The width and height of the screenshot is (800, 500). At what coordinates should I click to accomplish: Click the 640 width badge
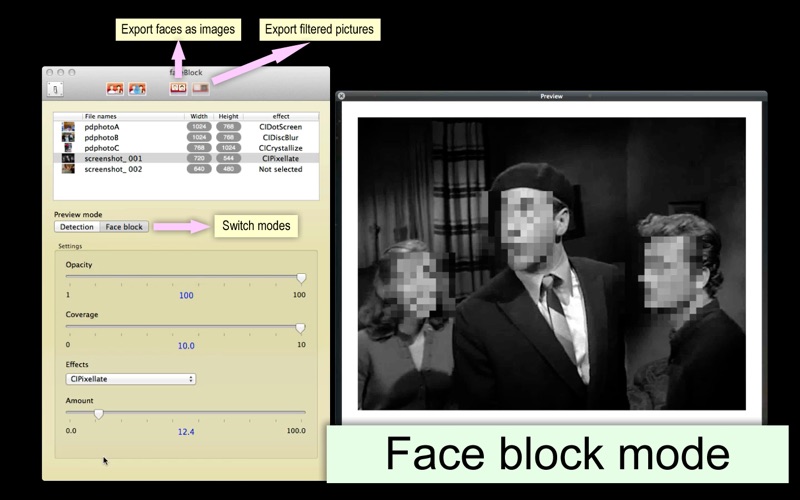tap(199, 169)
